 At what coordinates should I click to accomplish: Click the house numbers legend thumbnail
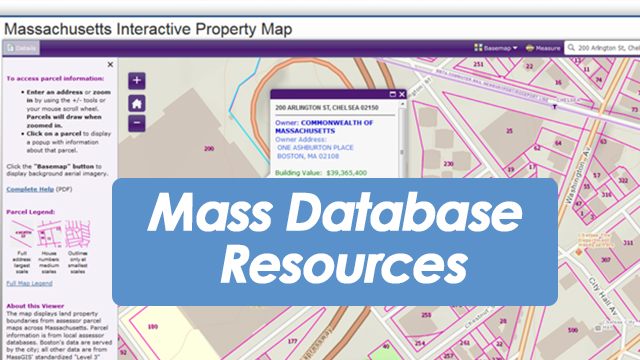tap(49, 234)
